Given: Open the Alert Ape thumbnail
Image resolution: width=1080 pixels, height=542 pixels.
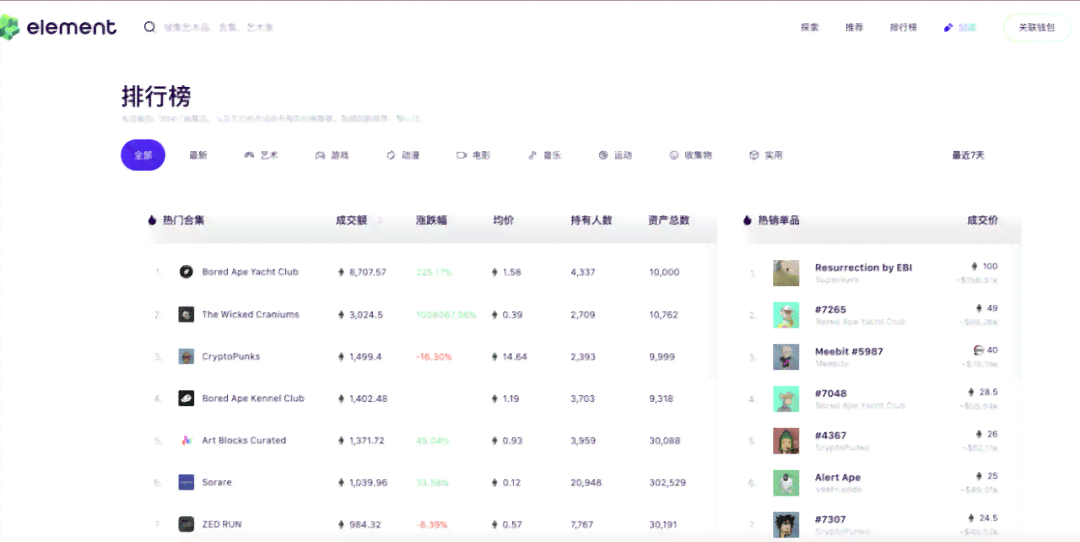Looking at the screenshot, I should [x=786, y=483].
